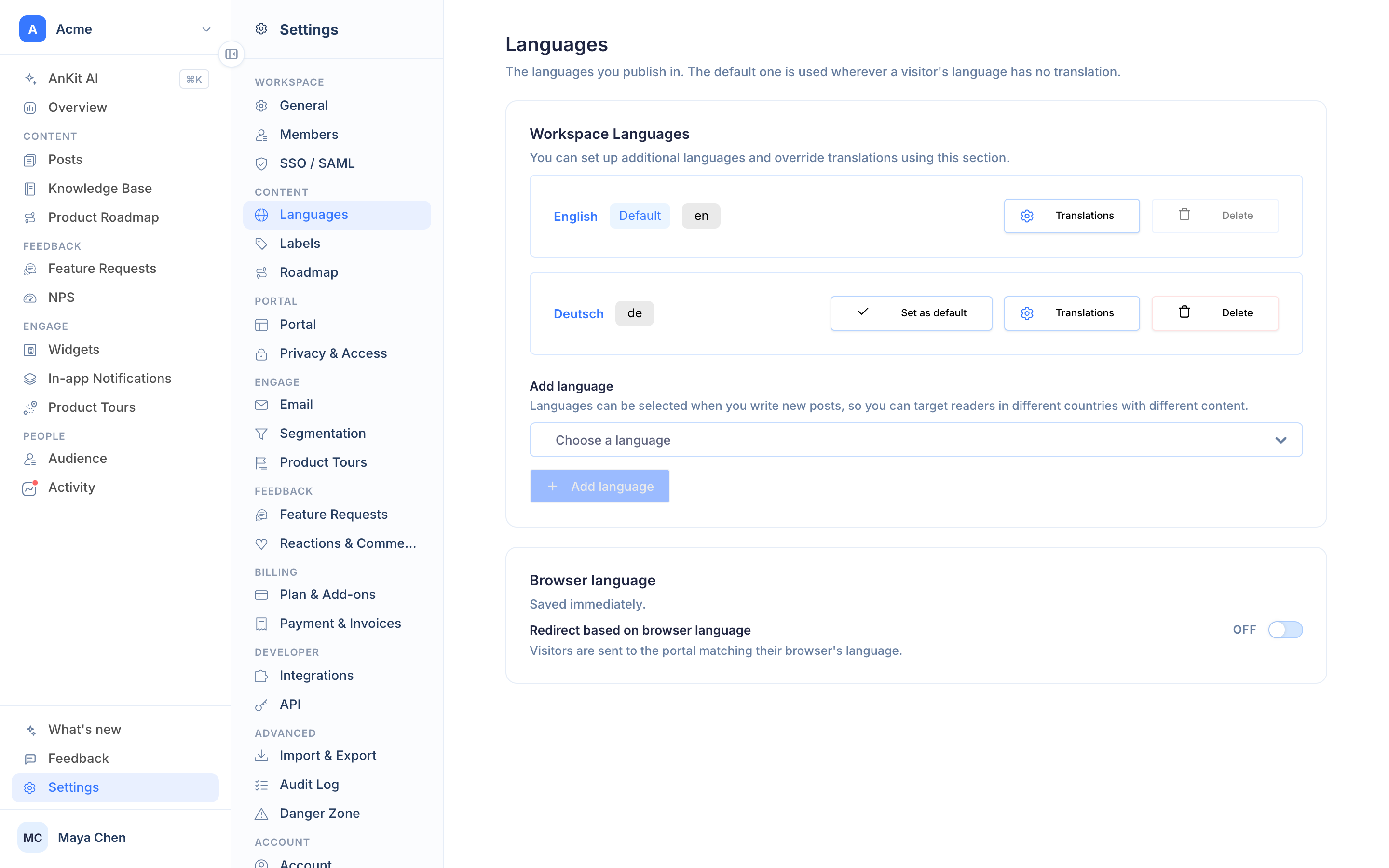Click the API key icon
This screenshot has width=1389, height=868.
click(x=262, y=705)
